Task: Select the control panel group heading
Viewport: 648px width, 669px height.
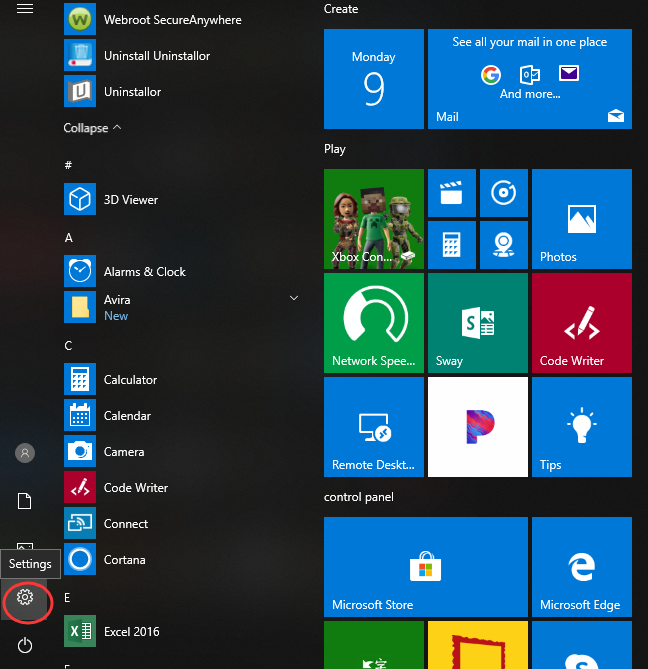Action: click(359, 497)
